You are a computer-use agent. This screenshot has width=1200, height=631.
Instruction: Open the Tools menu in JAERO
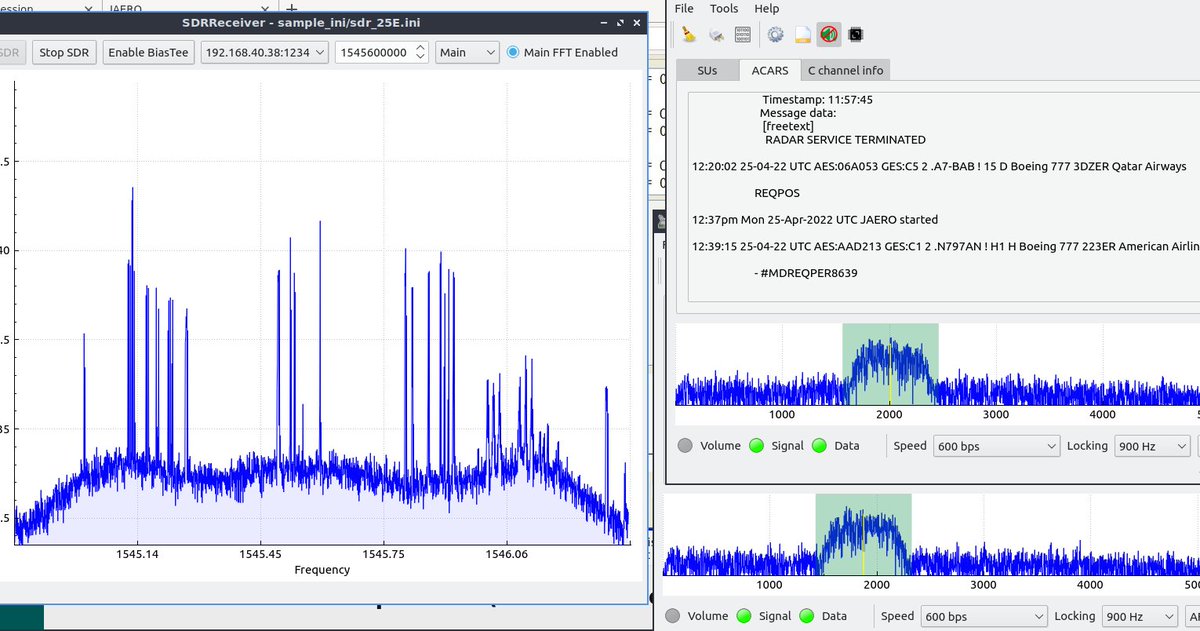[x=724, y=8]
